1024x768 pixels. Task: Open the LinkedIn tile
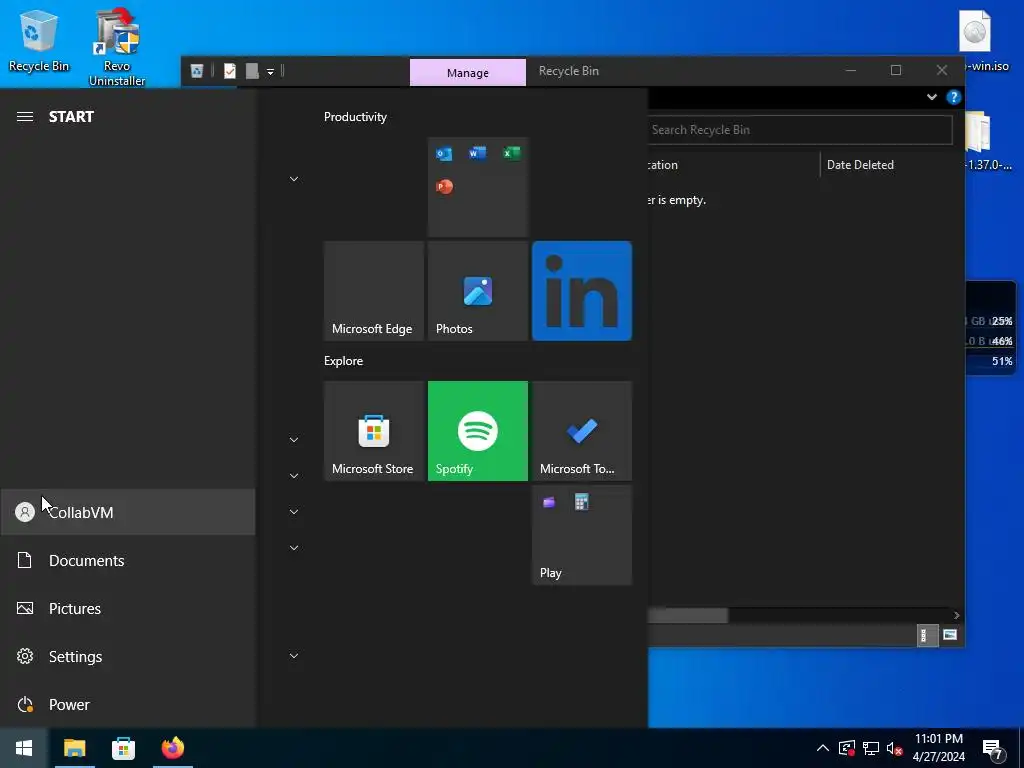click(582, 291)
